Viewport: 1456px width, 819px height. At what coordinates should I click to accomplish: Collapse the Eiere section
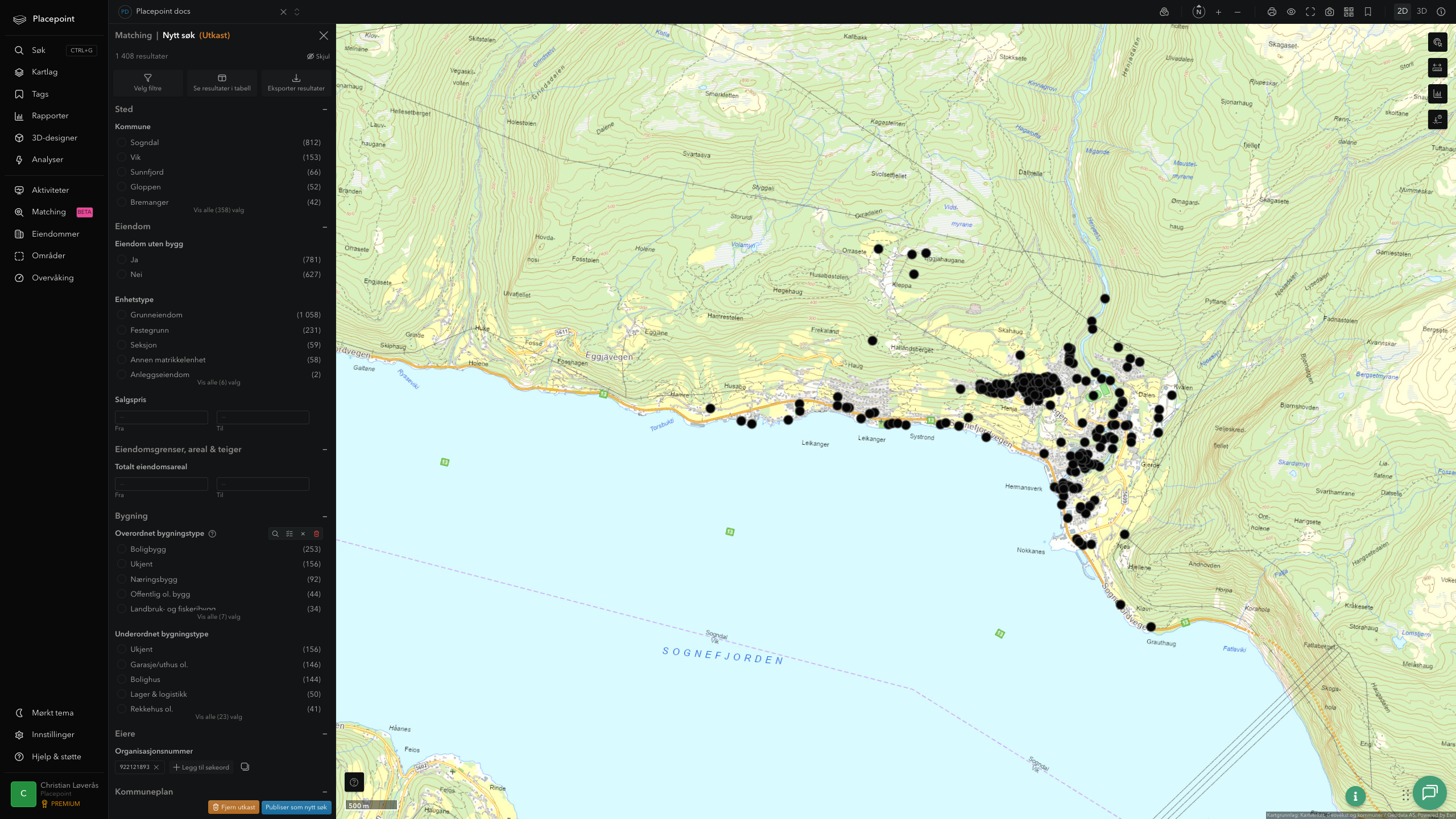pyautogui.click(x=325, y=734)
